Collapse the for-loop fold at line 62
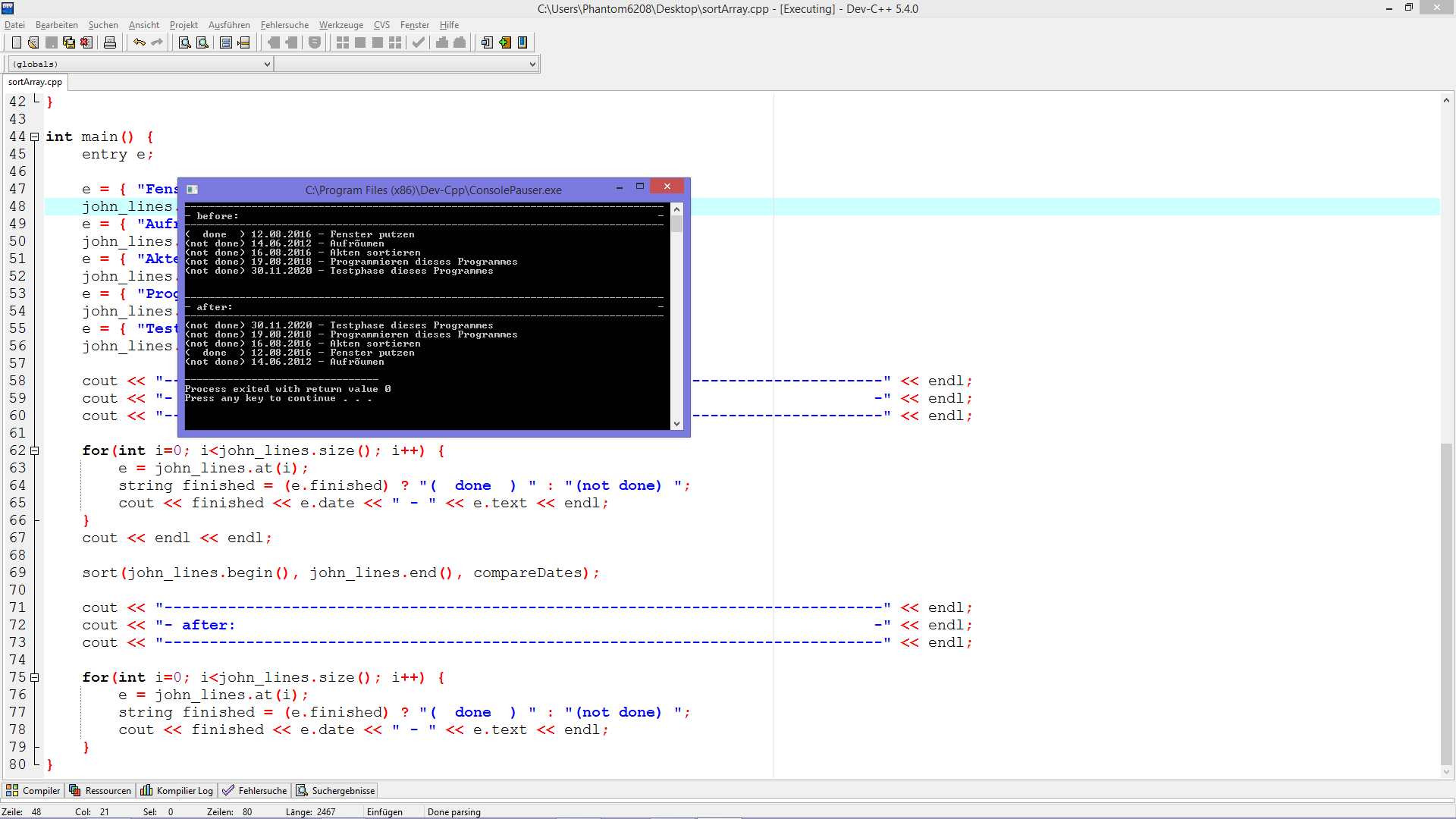 click(35, 450)
